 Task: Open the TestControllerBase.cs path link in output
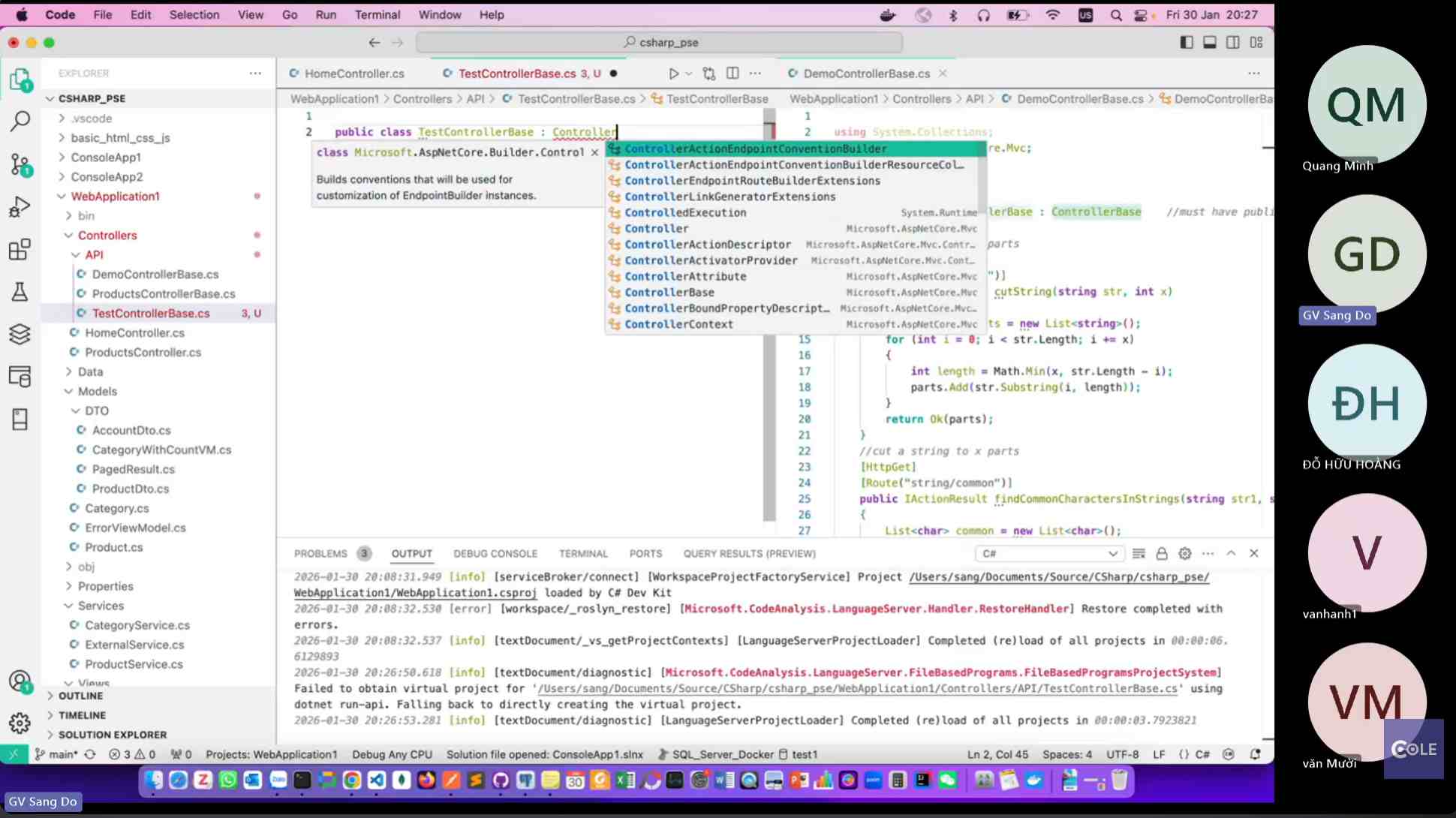click(x=858, y=688)
